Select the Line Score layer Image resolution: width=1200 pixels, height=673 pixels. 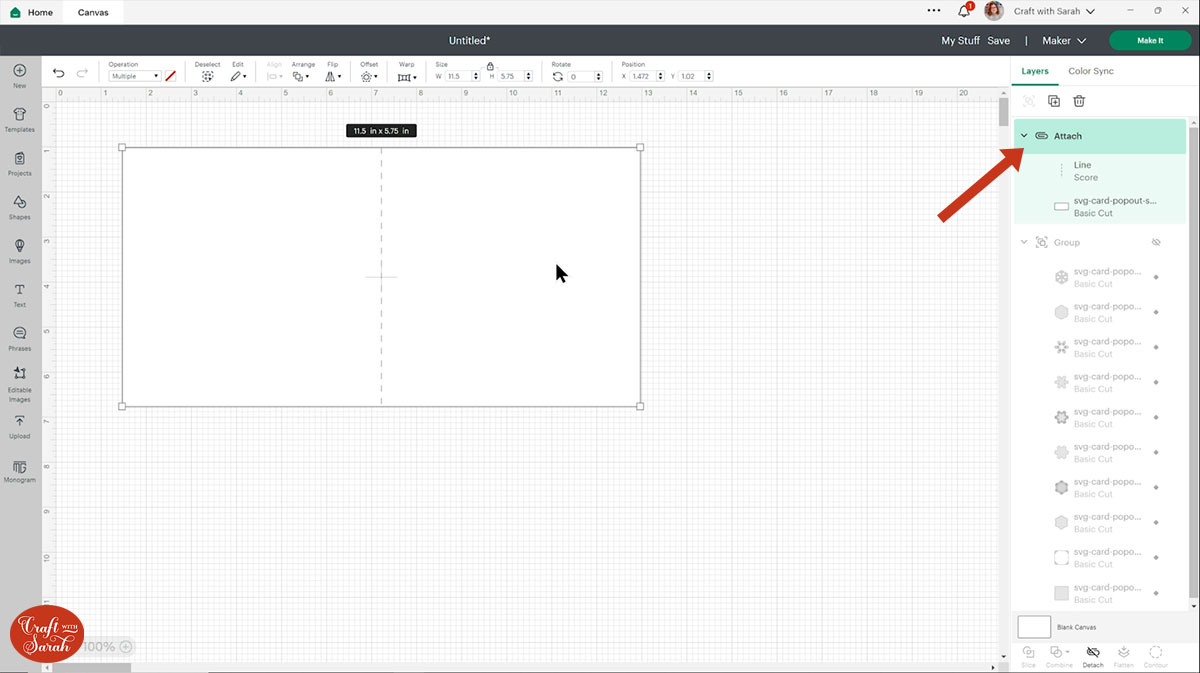pyautogui.click(x=1100, y=171)
